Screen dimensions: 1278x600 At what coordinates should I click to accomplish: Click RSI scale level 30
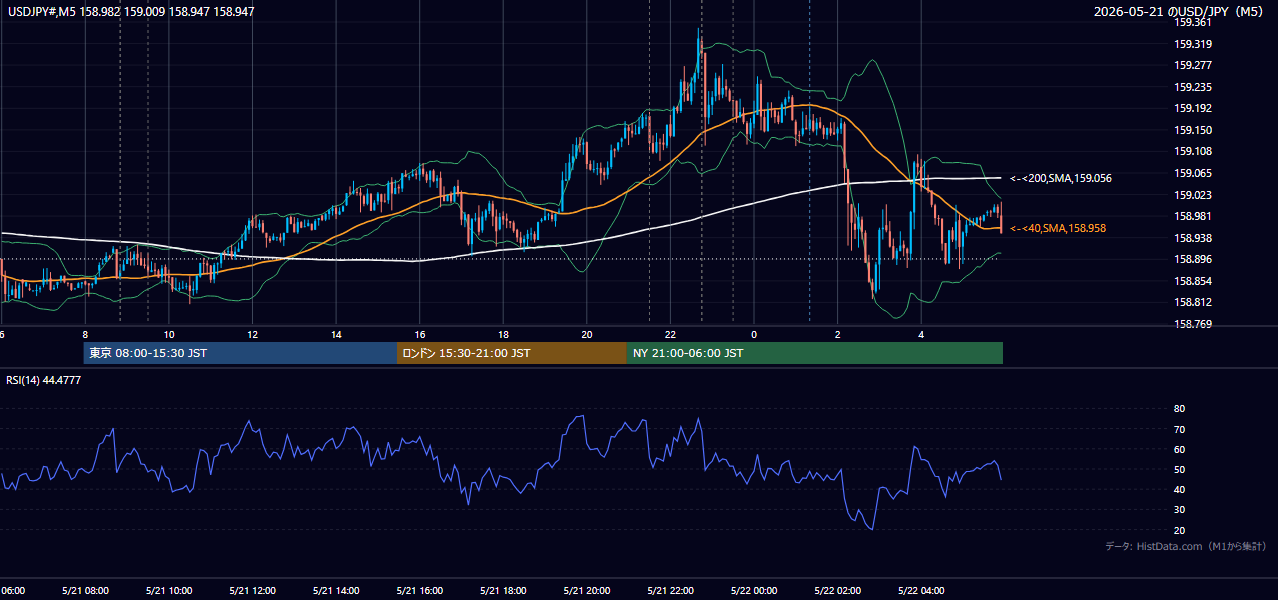(x=1179, y=510)
